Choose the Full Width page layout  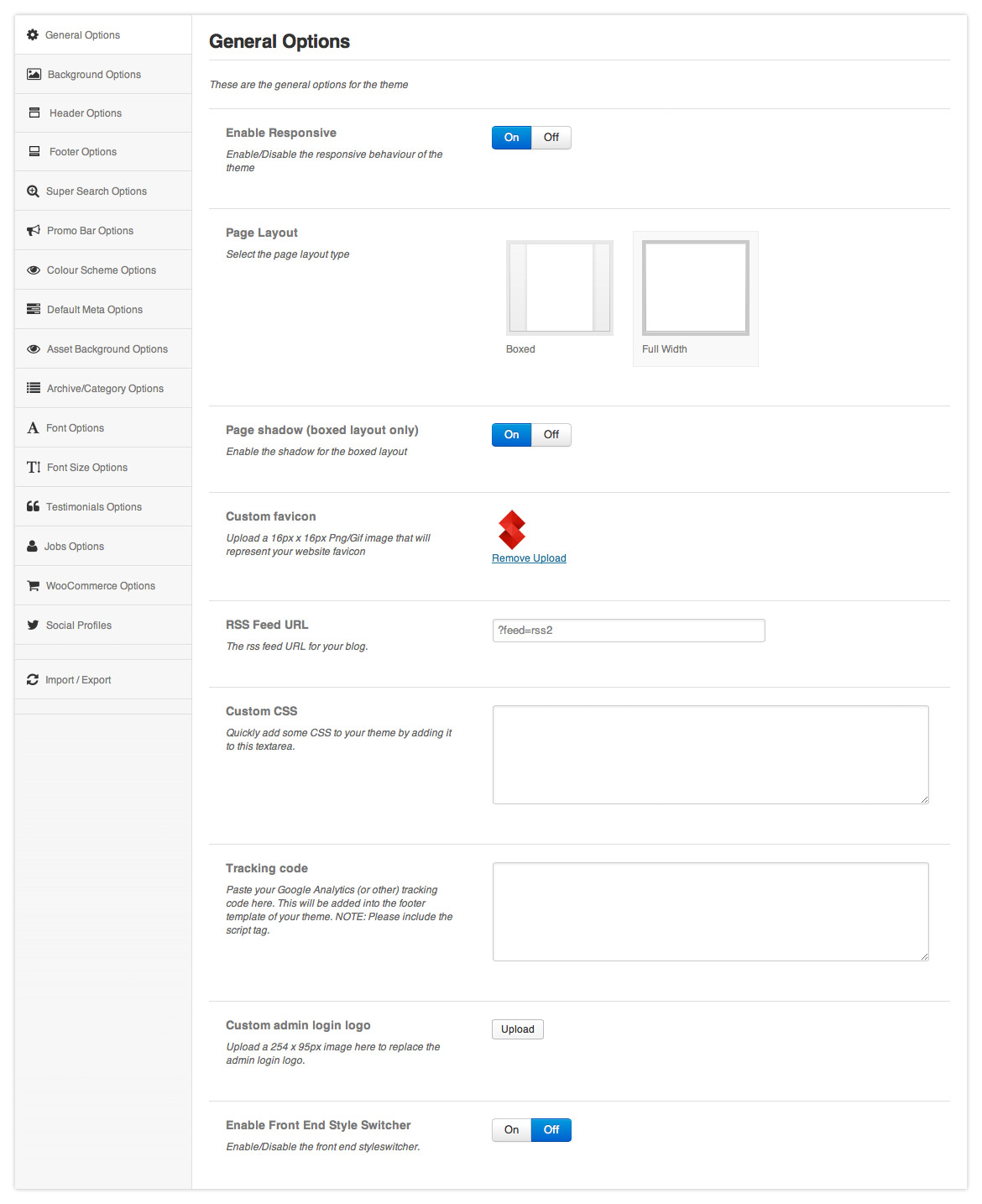(695, 288)
